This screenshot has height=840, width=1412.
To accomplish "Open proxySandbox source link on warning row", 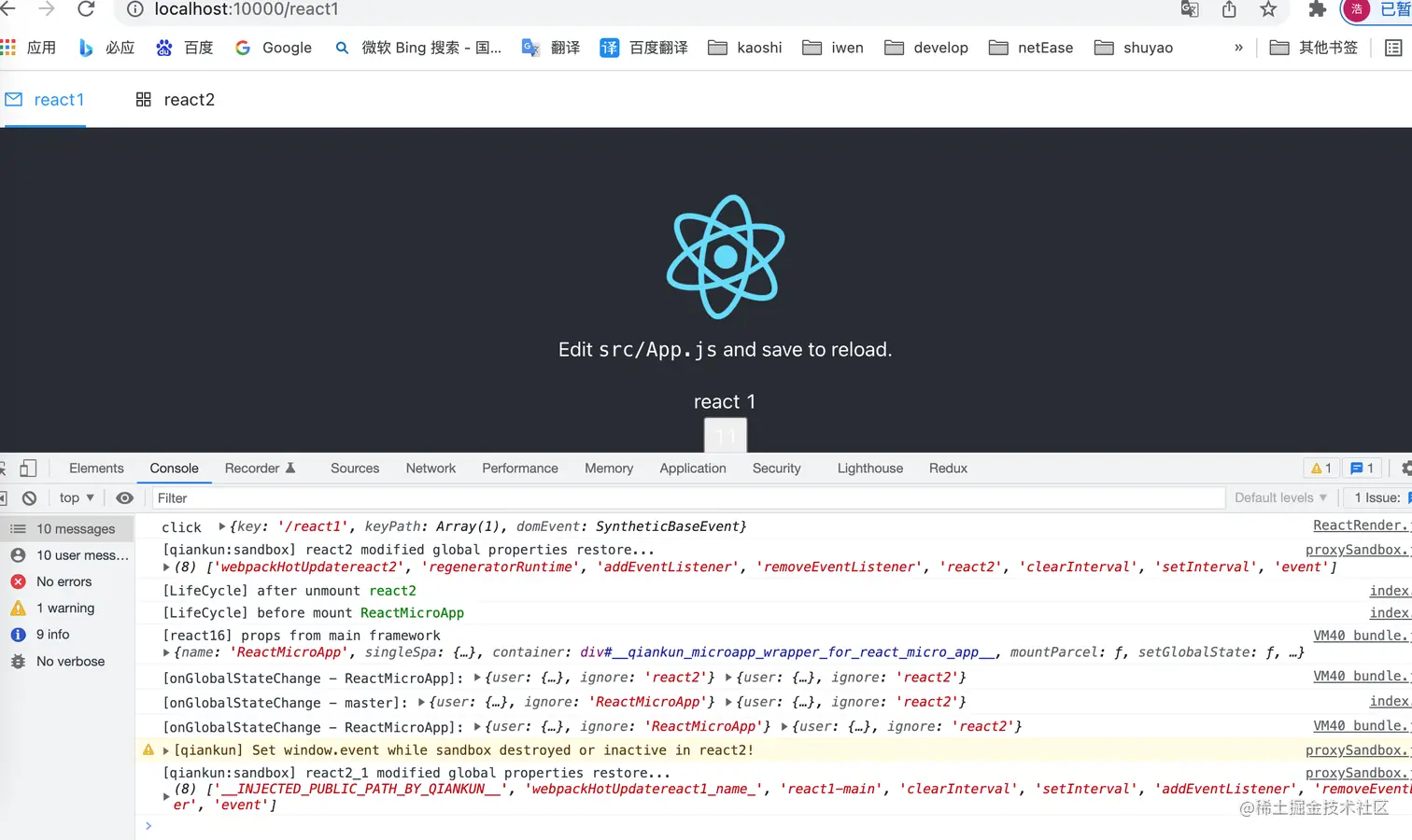I will point(1358,750).
